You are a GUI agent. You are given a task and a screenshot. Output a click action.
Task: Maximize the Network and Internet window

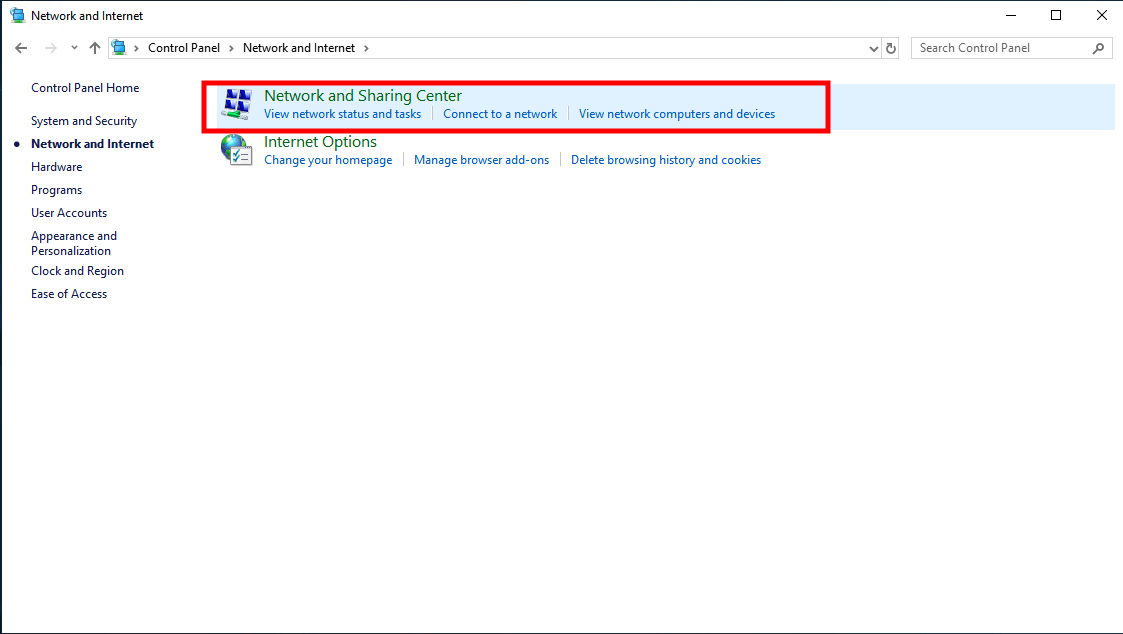1056,15
